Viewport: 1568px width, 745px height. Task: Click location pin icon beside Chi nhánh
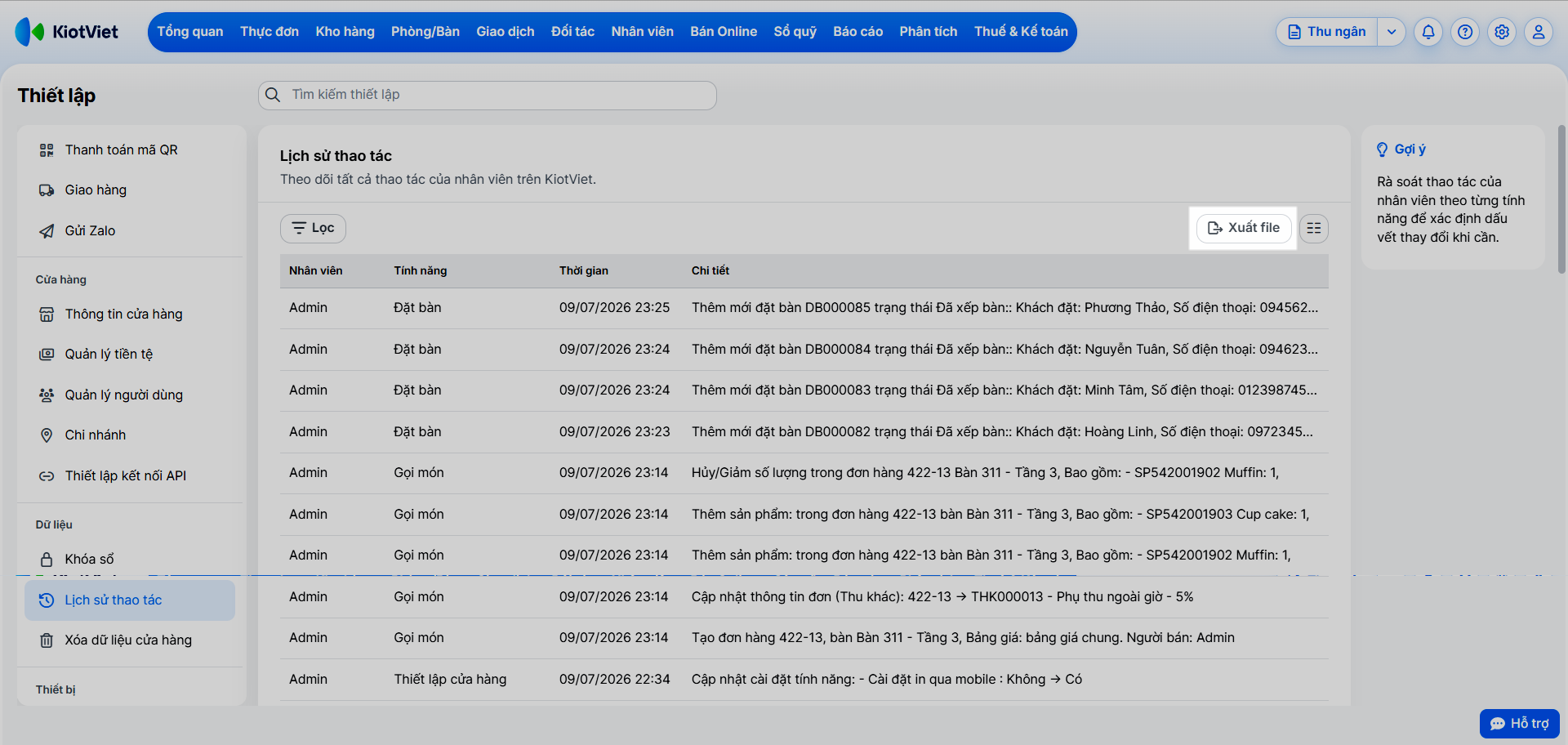[x=47, y=435]
